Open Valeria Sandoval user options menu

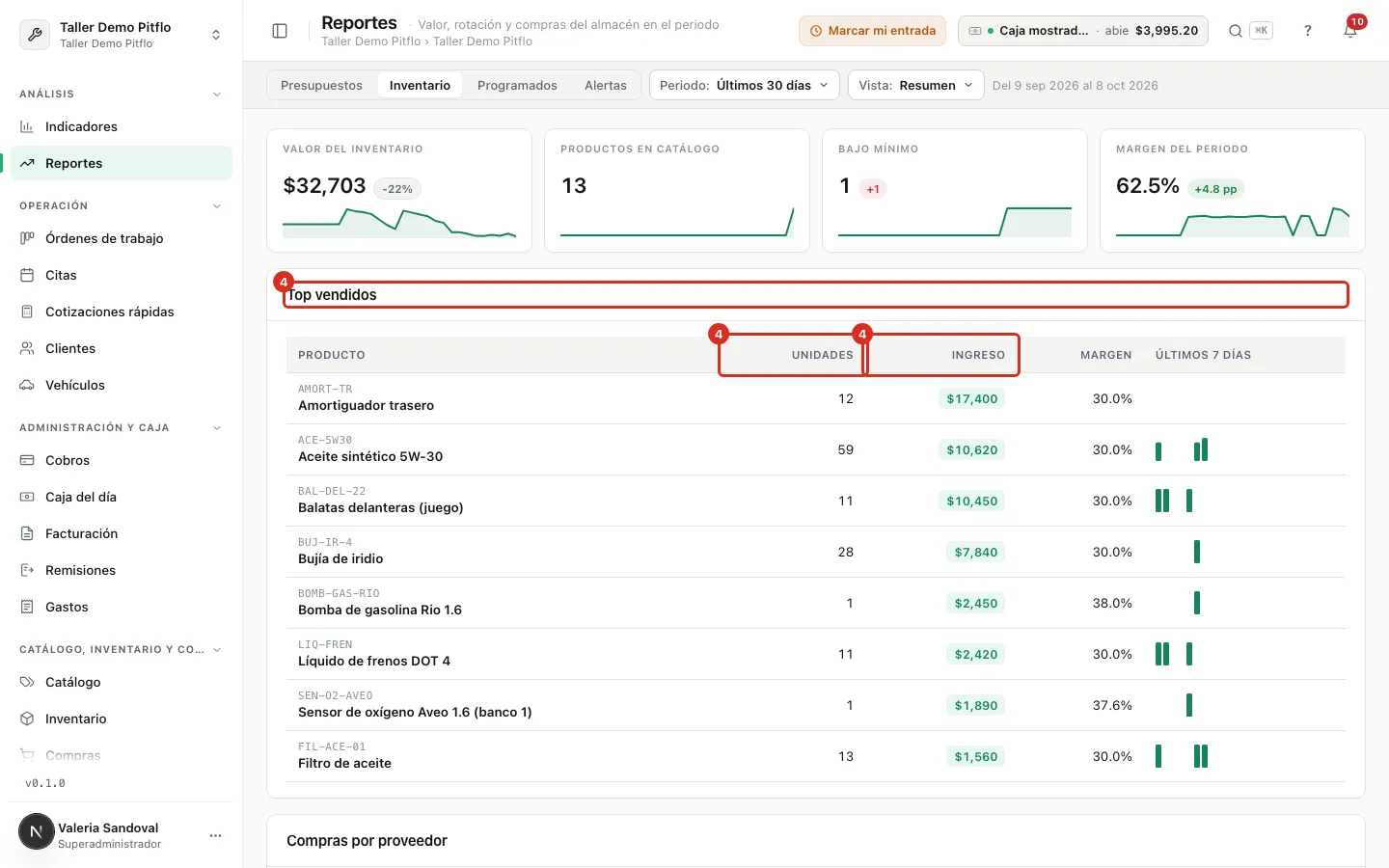215,835
